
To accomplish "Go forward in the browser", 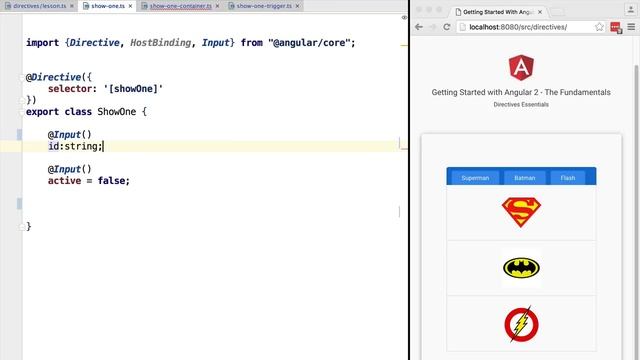I will tap(433, 27).
